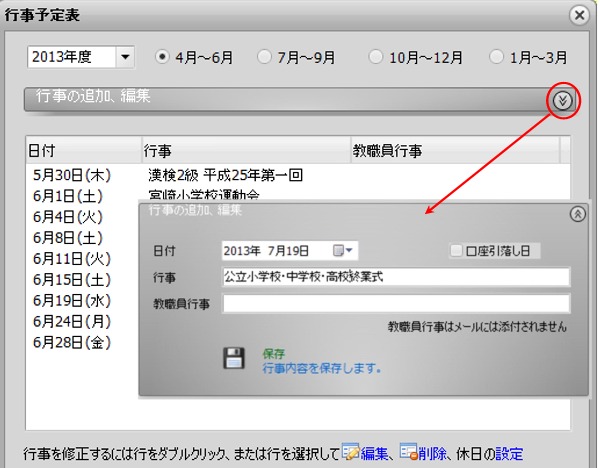This screenshot has height=468, width=600.
Task: Click the 行事 event text field
Action: click(x=395, y=277)
